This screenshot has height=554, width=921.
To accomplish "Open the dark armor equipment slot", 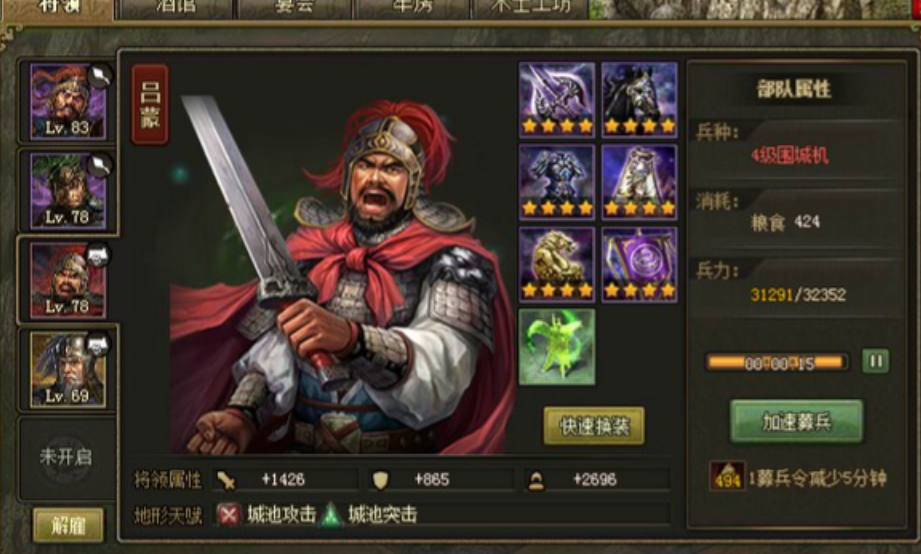I will point(556,182).
